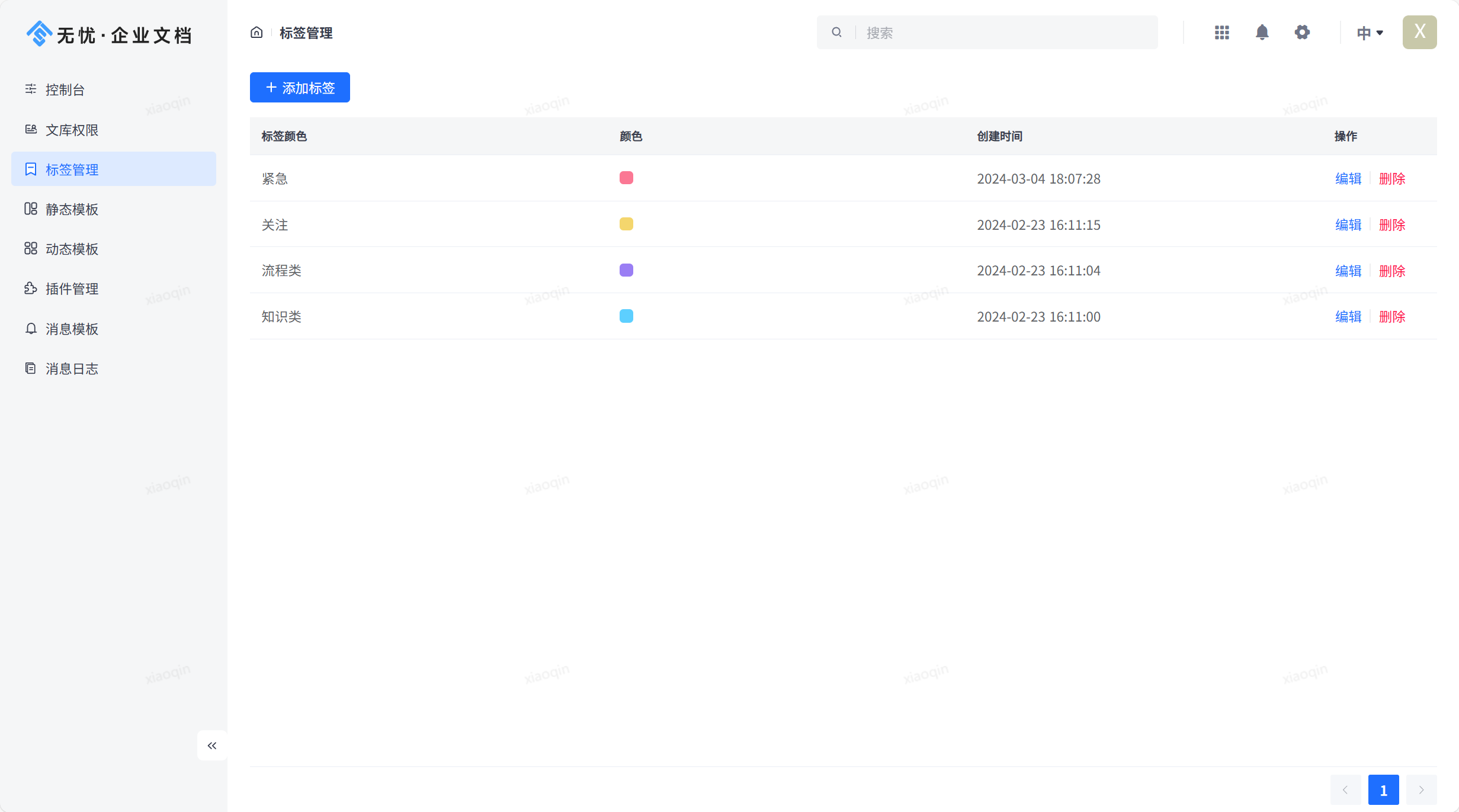
Task: Expand the sidebar collapse arrow
Action: coord(212,745)
